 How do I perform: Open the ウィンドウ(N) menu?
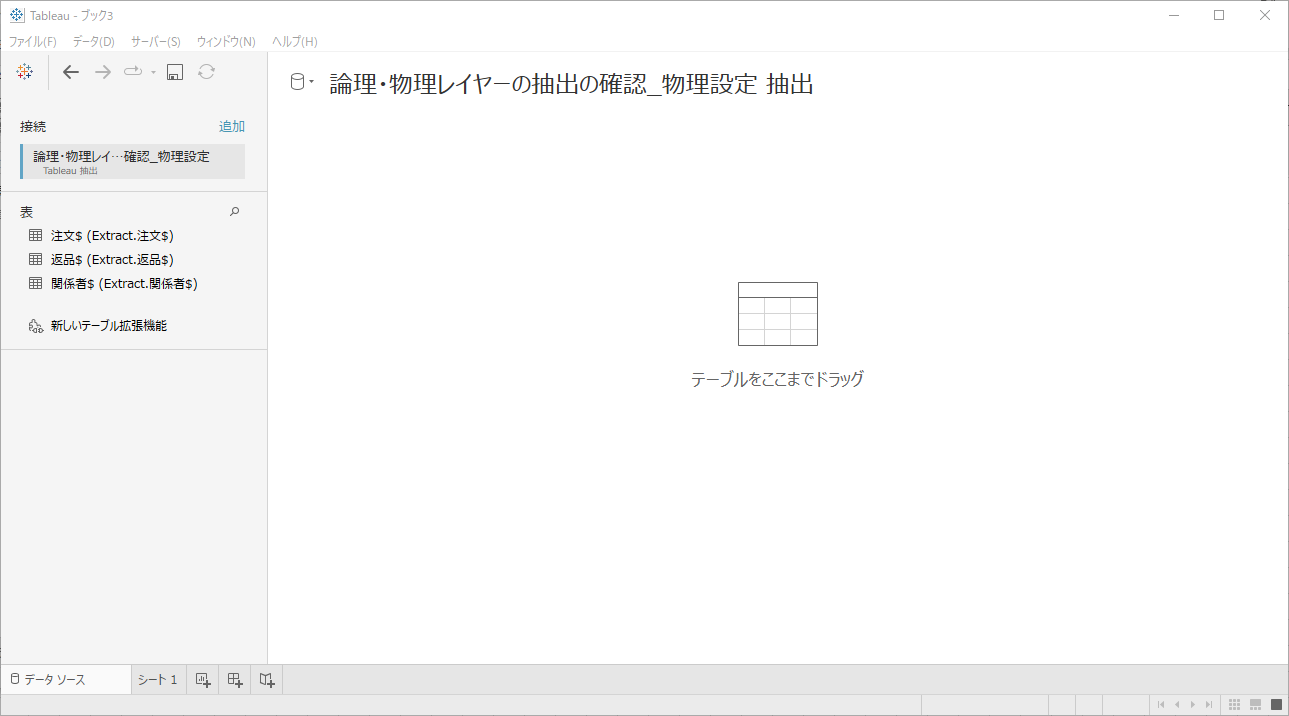(226, 41)
